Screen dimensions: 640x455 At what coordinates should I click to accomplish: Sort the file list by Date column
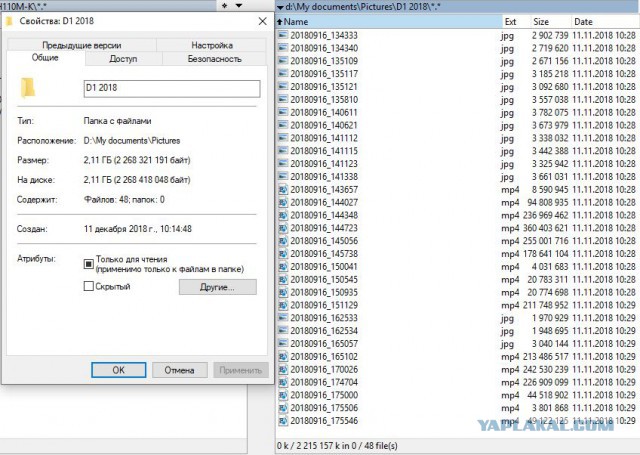605,22
